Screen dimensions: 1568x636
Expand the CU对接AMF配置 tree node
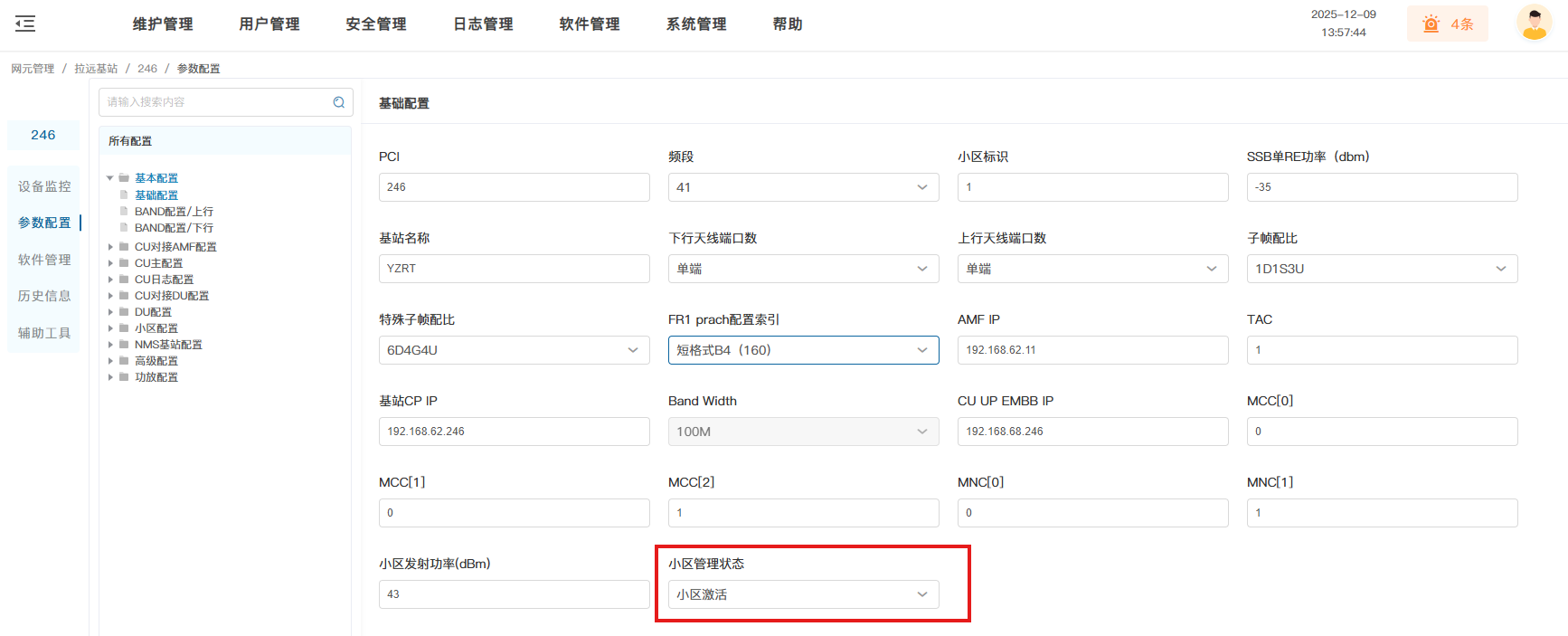pyautogui.click(x=110, y=247)
